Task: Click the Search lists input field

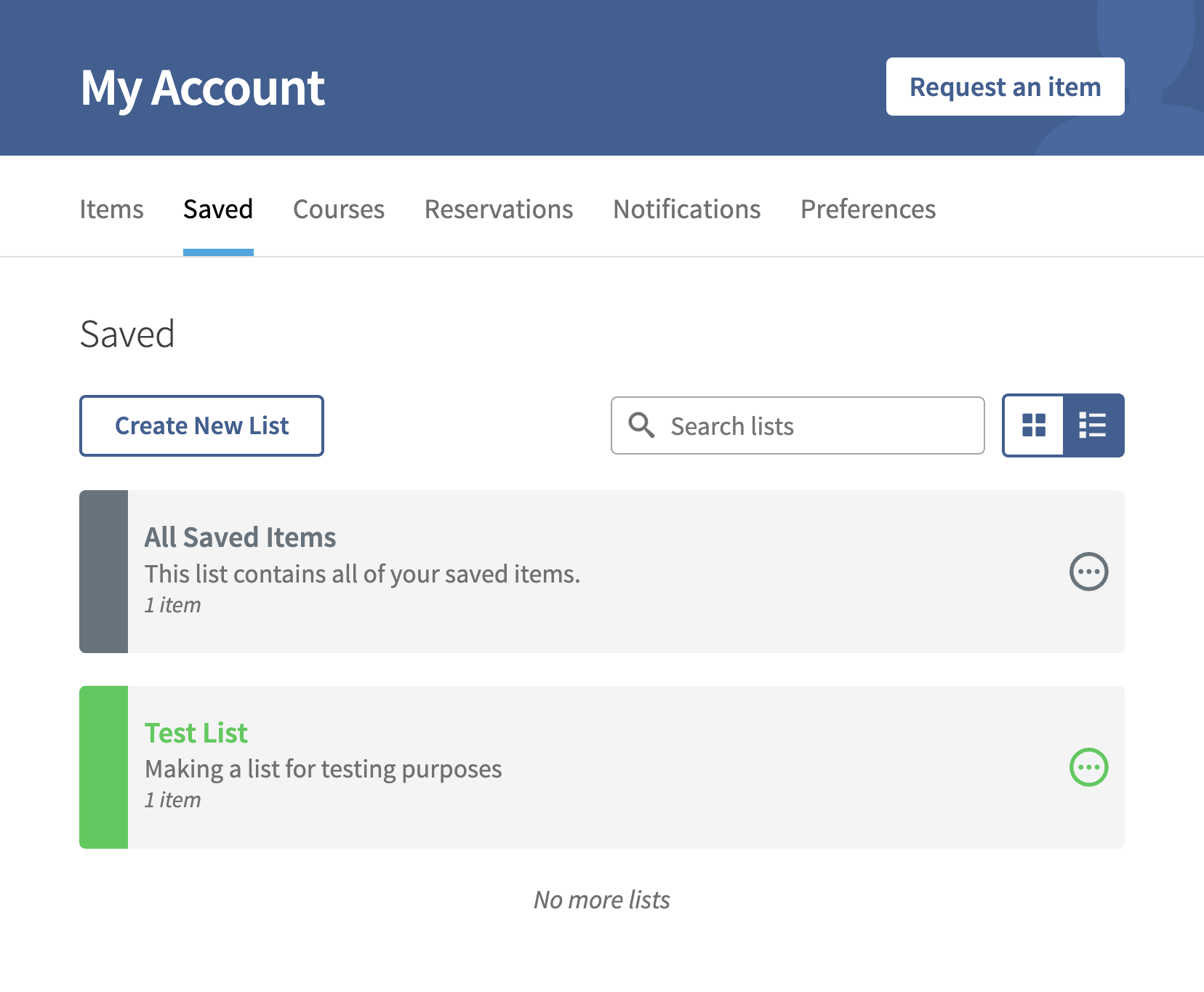Action: tap(798, 425)
